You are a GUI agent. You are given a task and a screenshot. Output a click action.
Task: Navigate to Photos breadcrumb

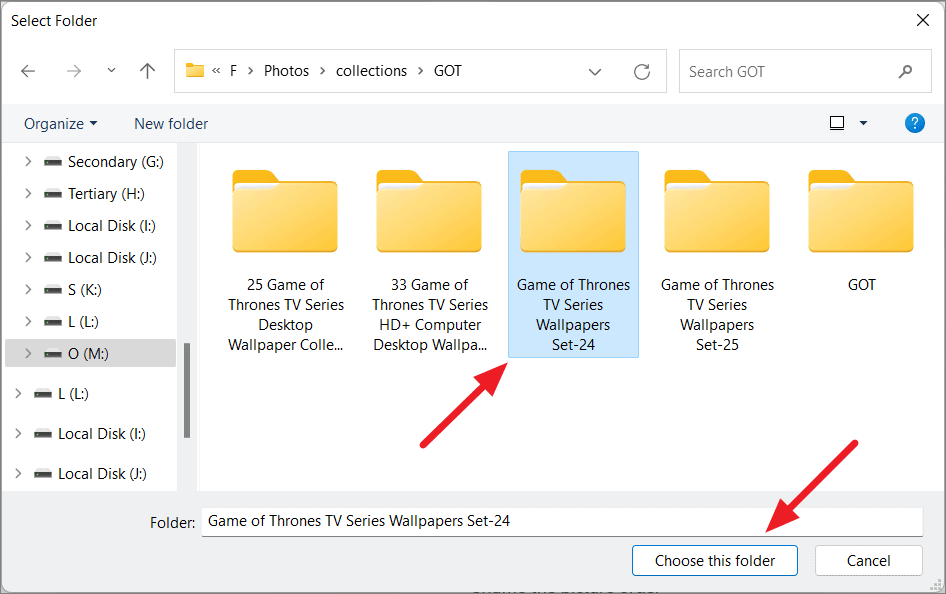click(286, 71)
